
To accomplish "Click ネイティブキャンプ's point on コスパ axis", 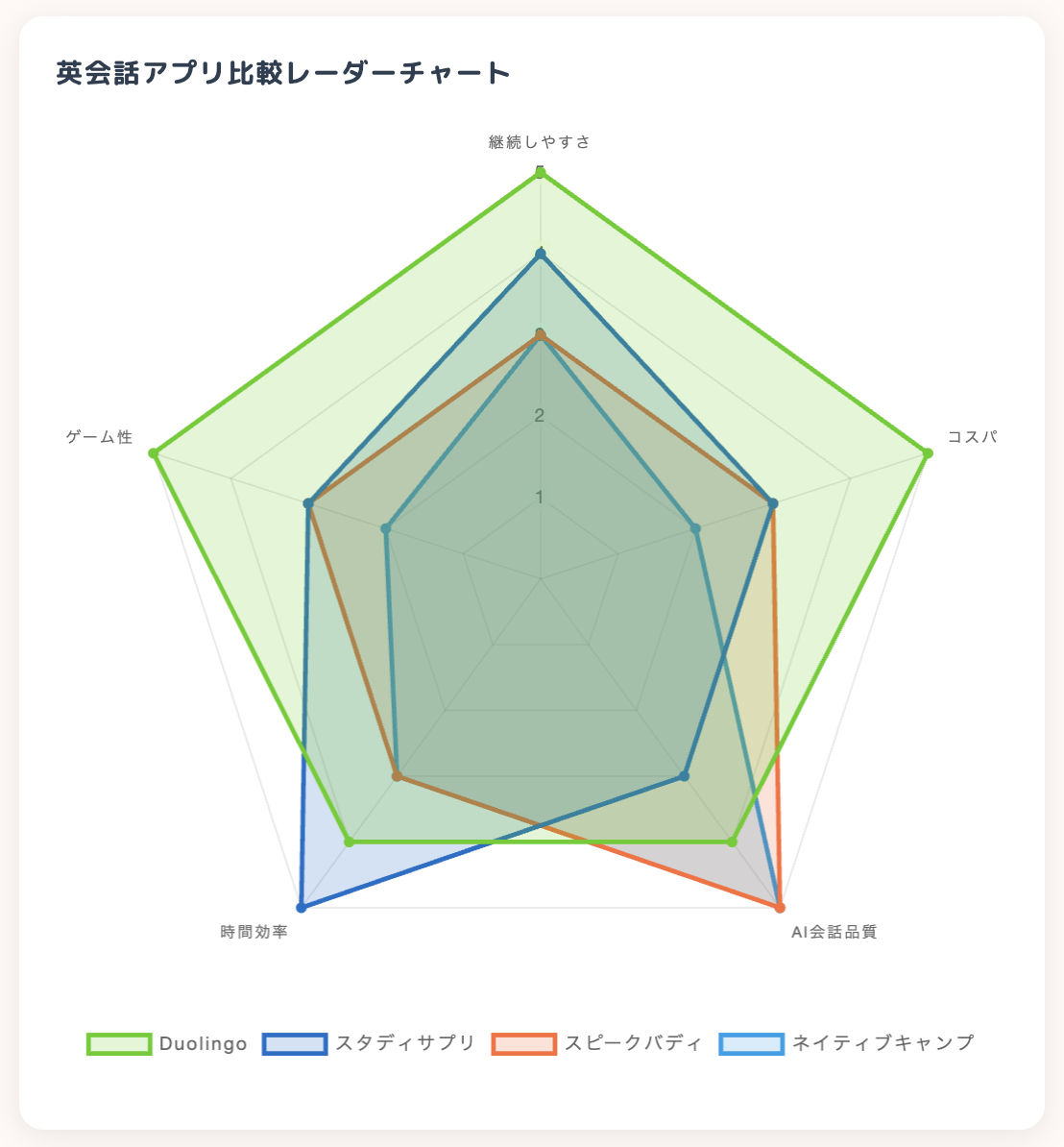I will (695, 527).
